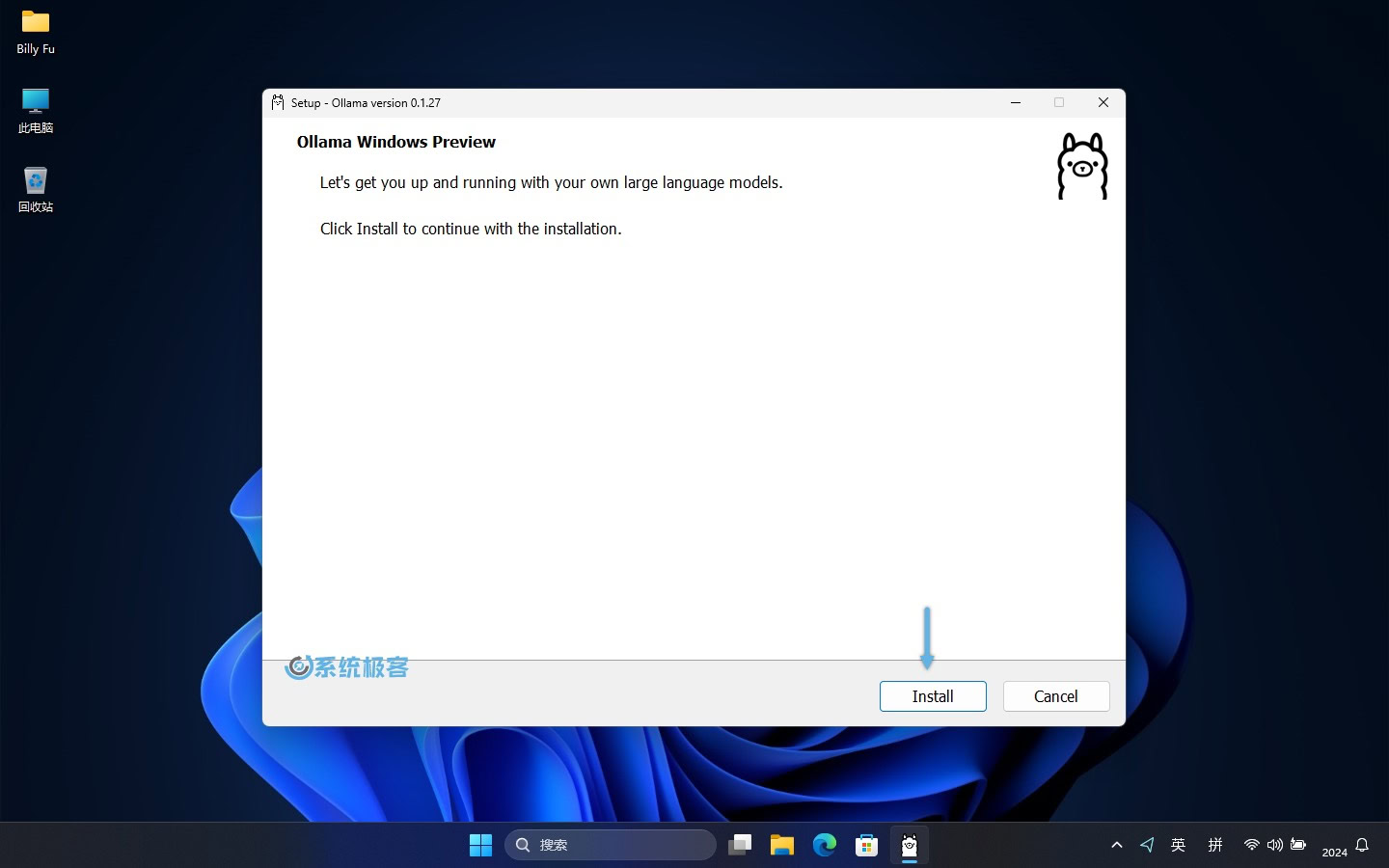
Task: Open Task View from the taskbar
Action: [x=740, y=845]
